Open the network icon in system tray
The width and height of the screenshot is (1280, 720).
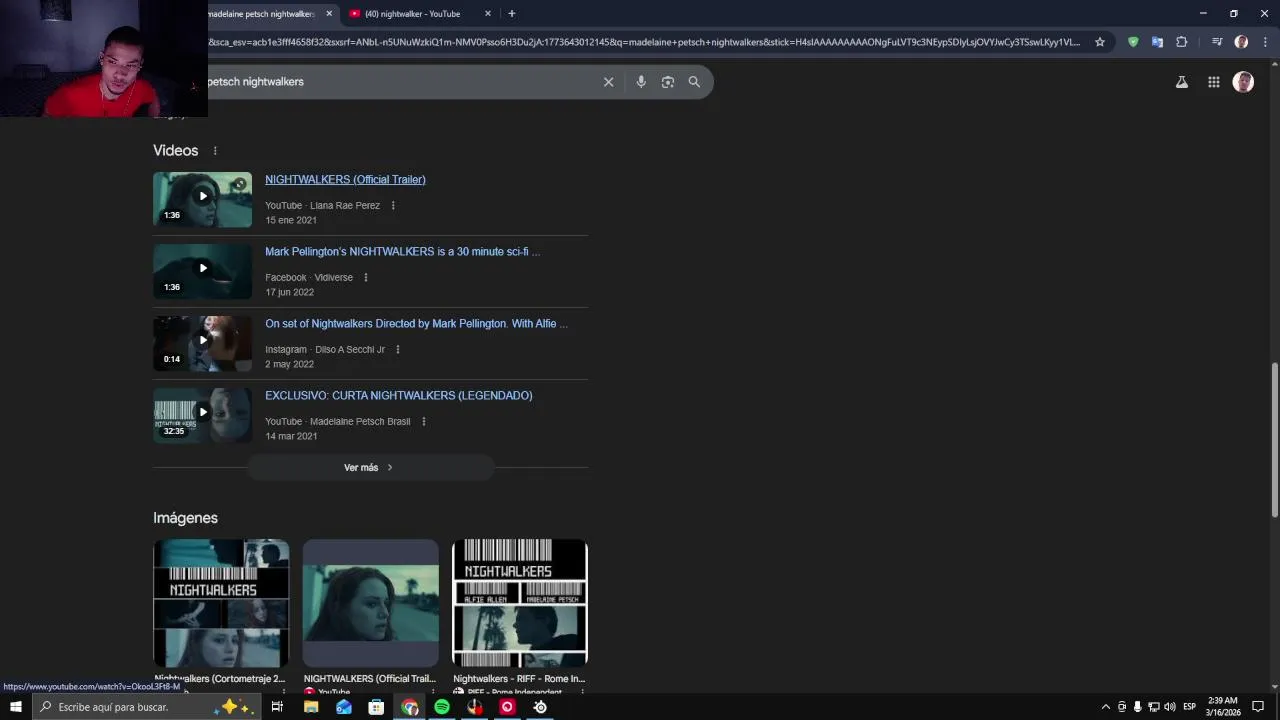coord(1154,707)
